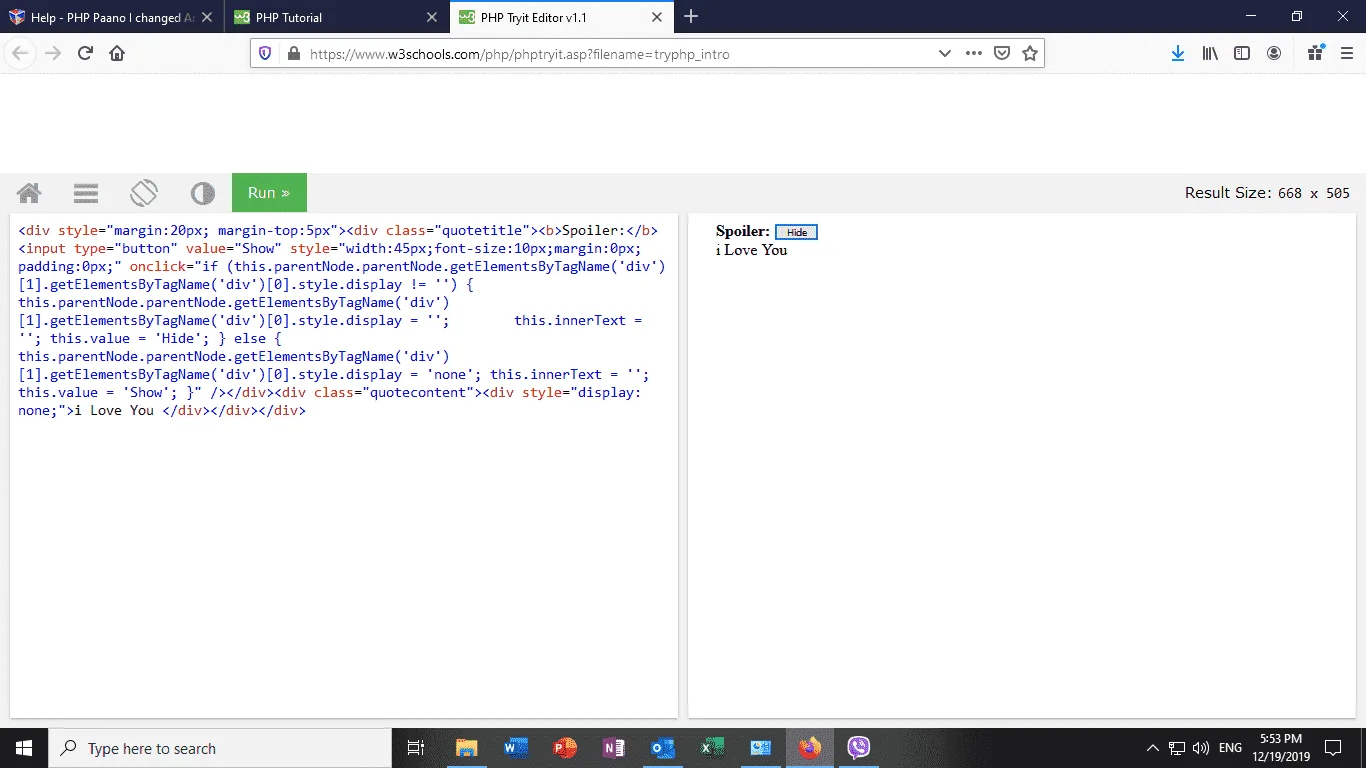Save page to Pocket
The height and width of the screenshot is (768, 1366).
pos(1002,54)
